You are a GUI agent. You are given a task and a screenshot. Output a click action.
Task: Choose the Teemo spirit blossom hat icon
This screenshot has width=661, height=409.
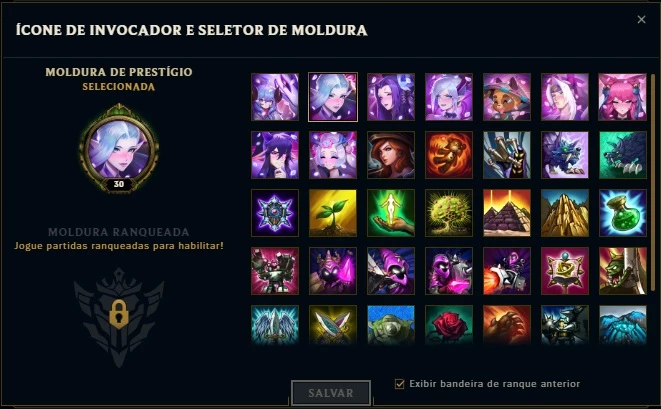click(x=507, y=97)
